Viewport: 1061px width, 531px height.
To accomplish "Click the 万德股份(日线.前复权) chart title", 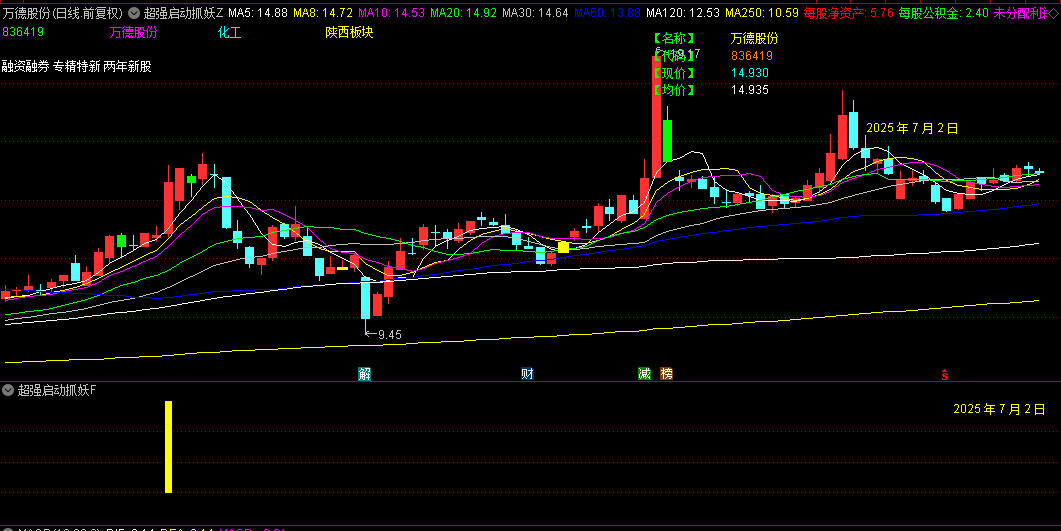I will coord(63,13).
